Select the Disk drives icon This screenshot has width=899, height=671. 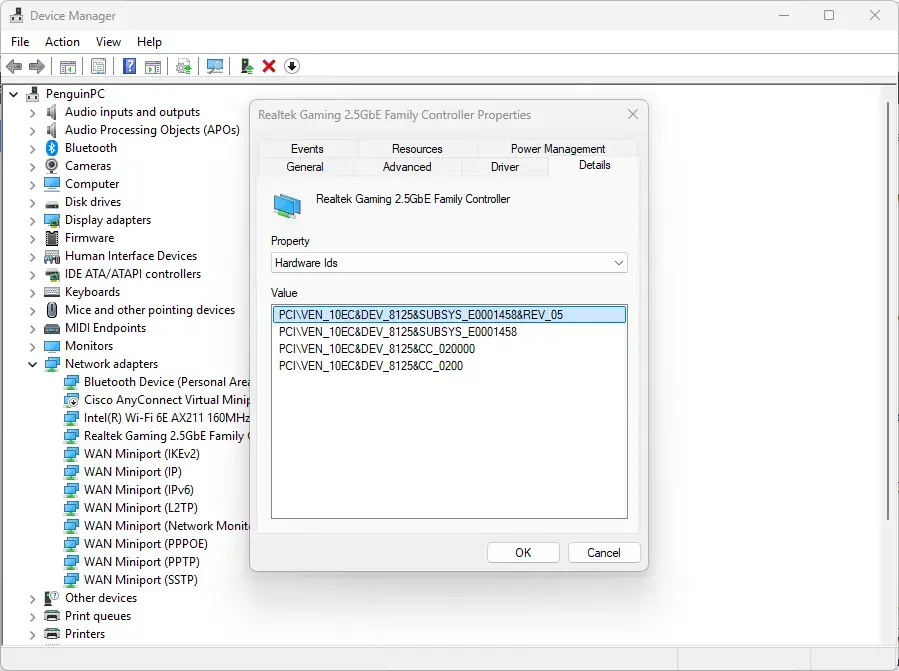point(52,202)
